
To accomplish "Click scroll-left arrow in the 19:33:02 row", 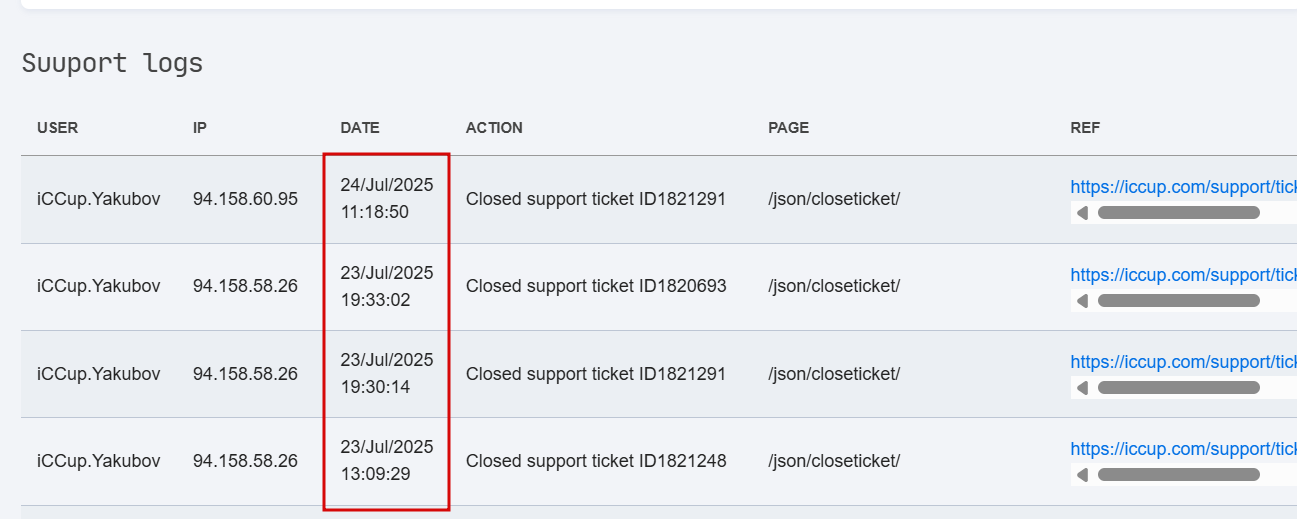I will 1081,300.
